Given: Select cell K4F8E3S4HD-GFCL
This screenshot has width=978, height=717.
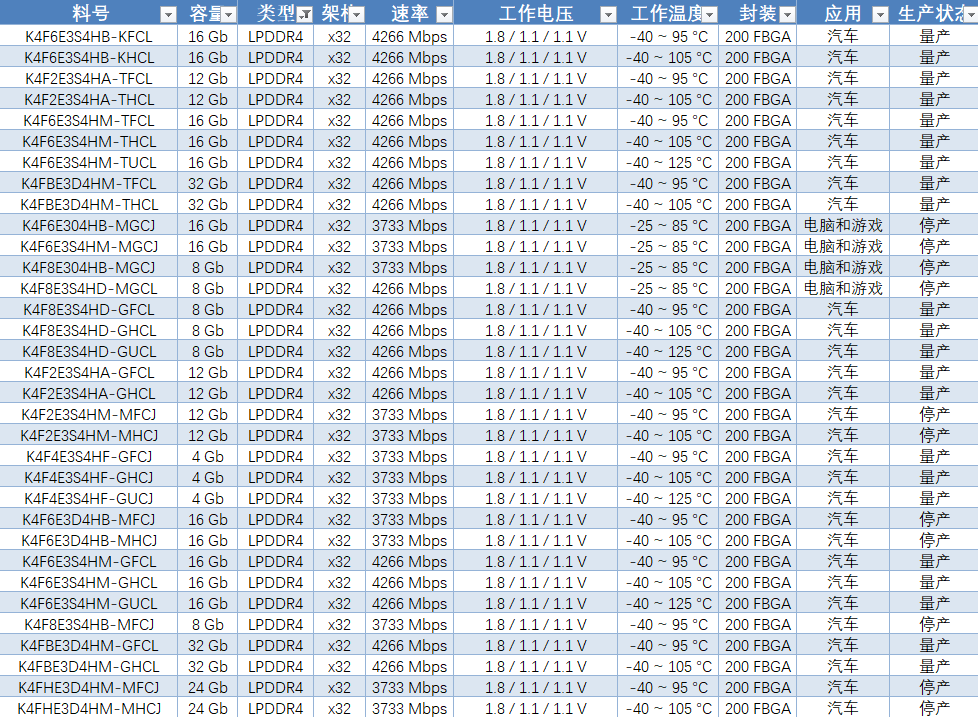Looking at the screenshot, I should pyautogui.click(x=89, y=310).
